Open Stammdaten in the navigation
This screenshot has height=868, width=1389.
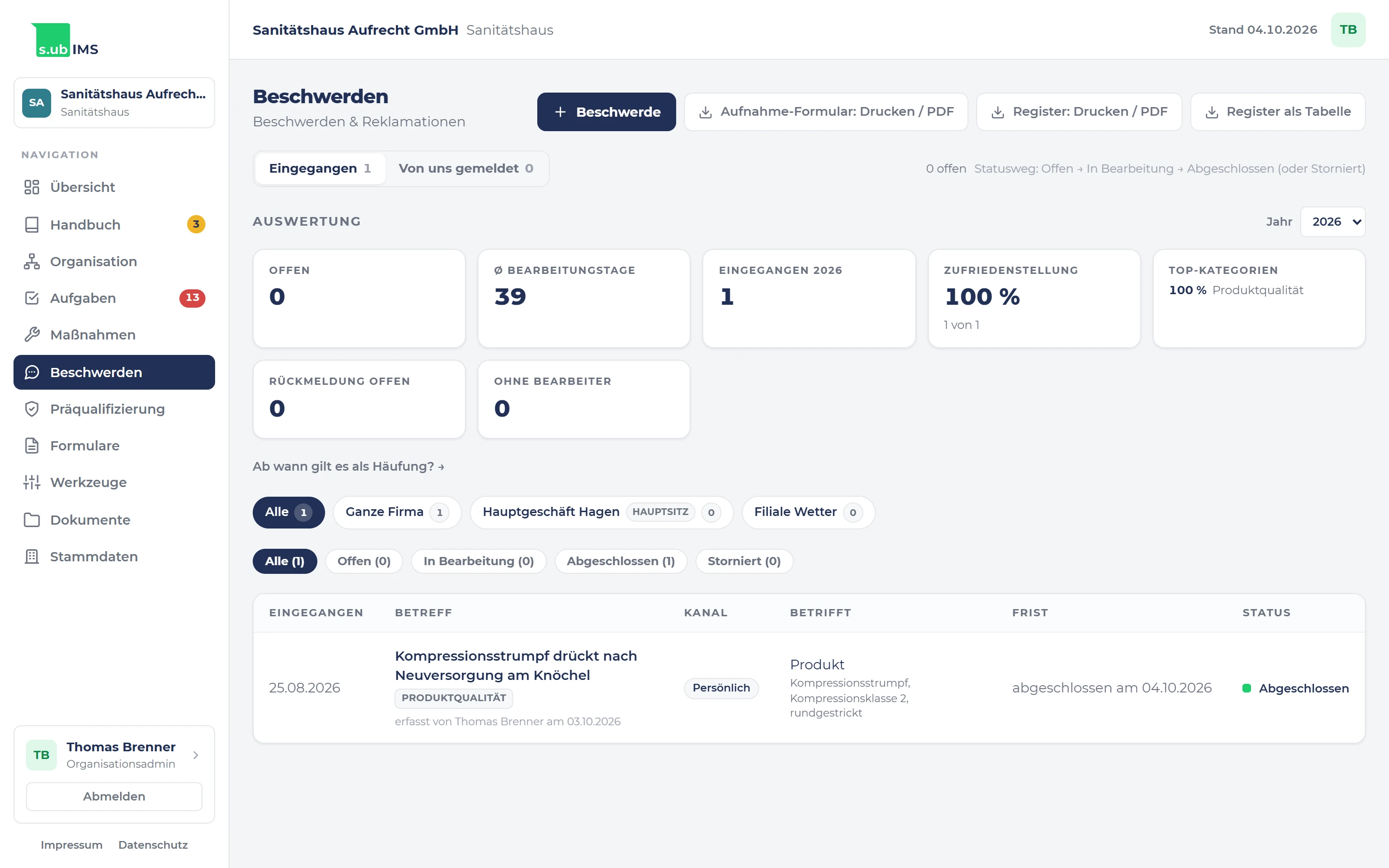114,556
